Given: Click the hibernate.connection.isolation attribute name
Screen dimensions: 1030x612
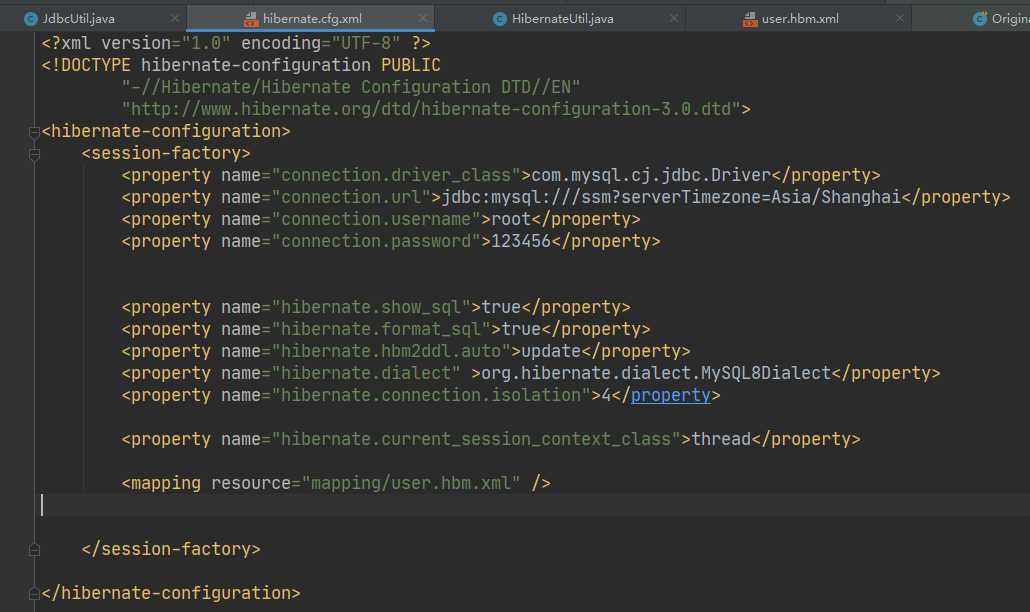Looking at the screenshot, I should (x=431, y=395).
